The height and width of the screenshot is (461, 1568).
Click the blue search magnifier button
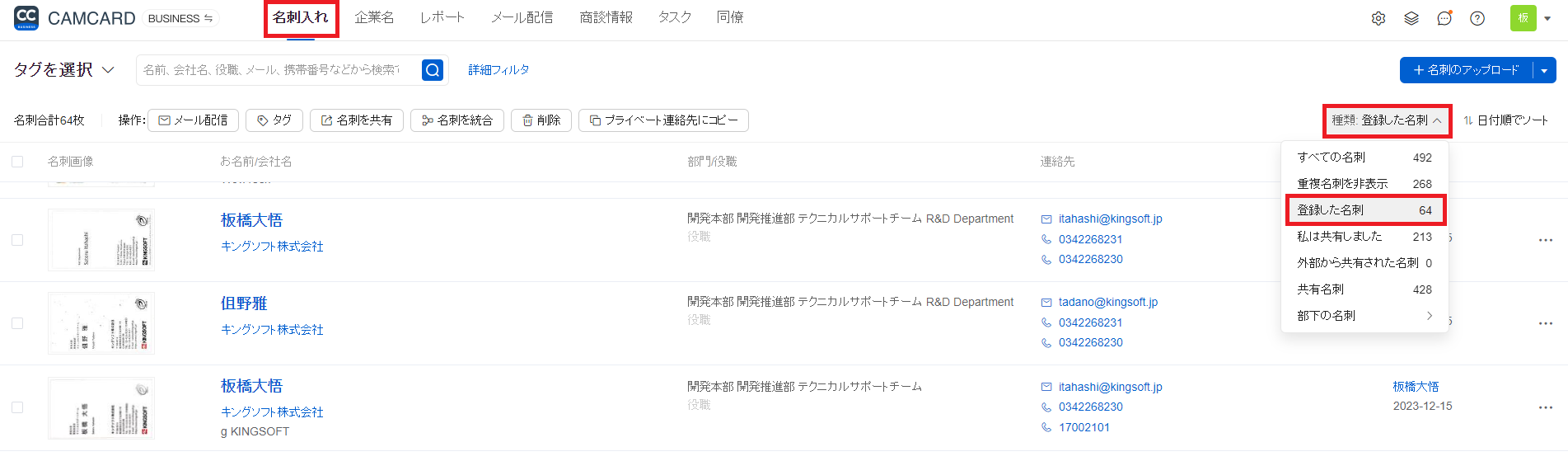[x=433, y=70]
